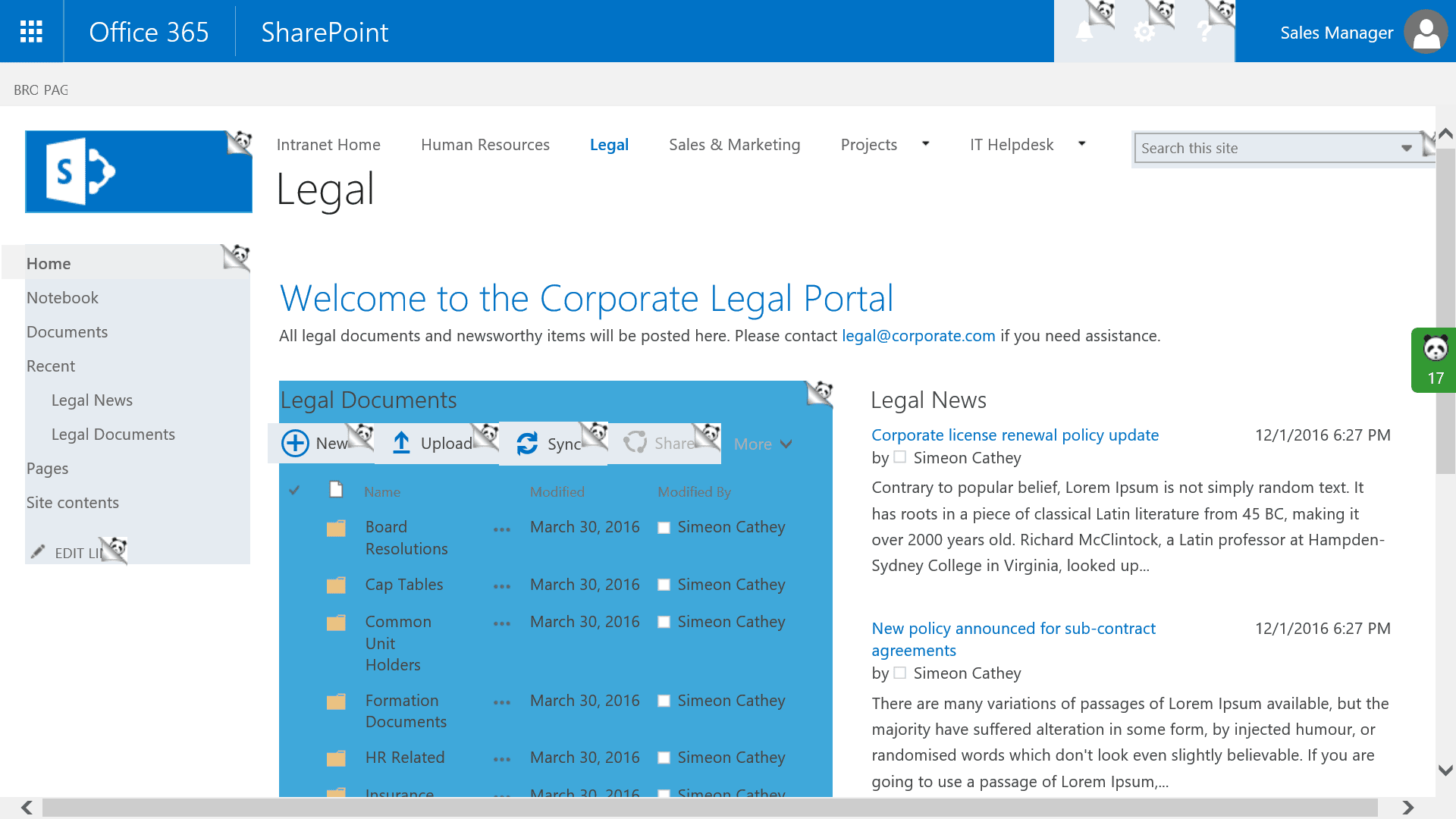Click the horizontal scrollbar left arrow
Viewport: 1456px width, 819px height.
pyautogui.click(x=27, y=808)
